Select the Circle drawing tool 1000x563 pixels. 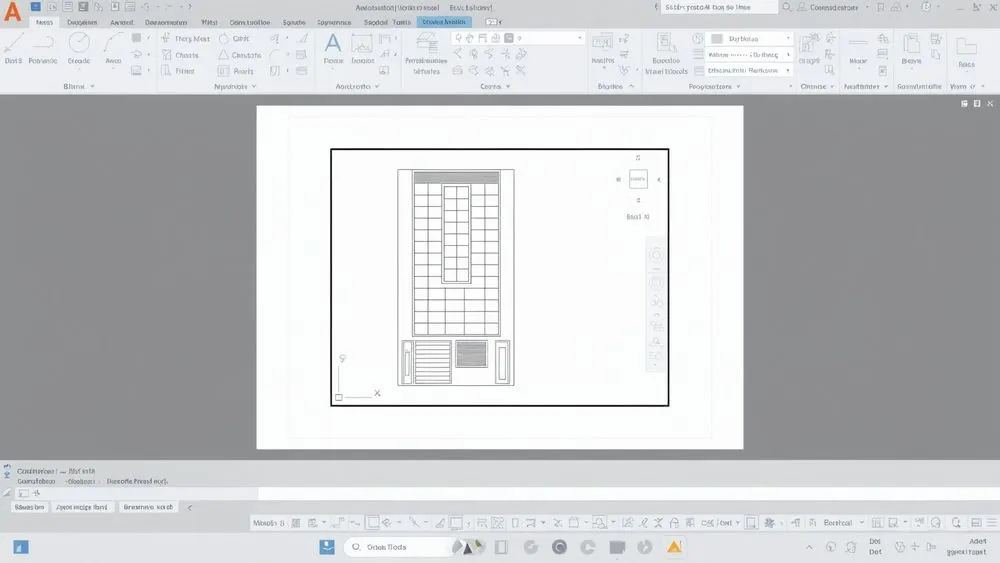pos(79,48)
